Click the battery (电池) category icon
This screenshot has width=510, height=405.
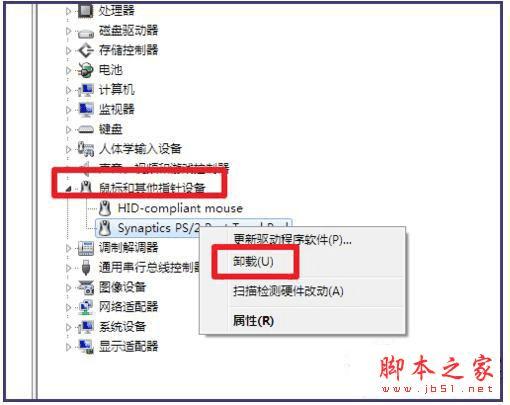click(85, 70)
